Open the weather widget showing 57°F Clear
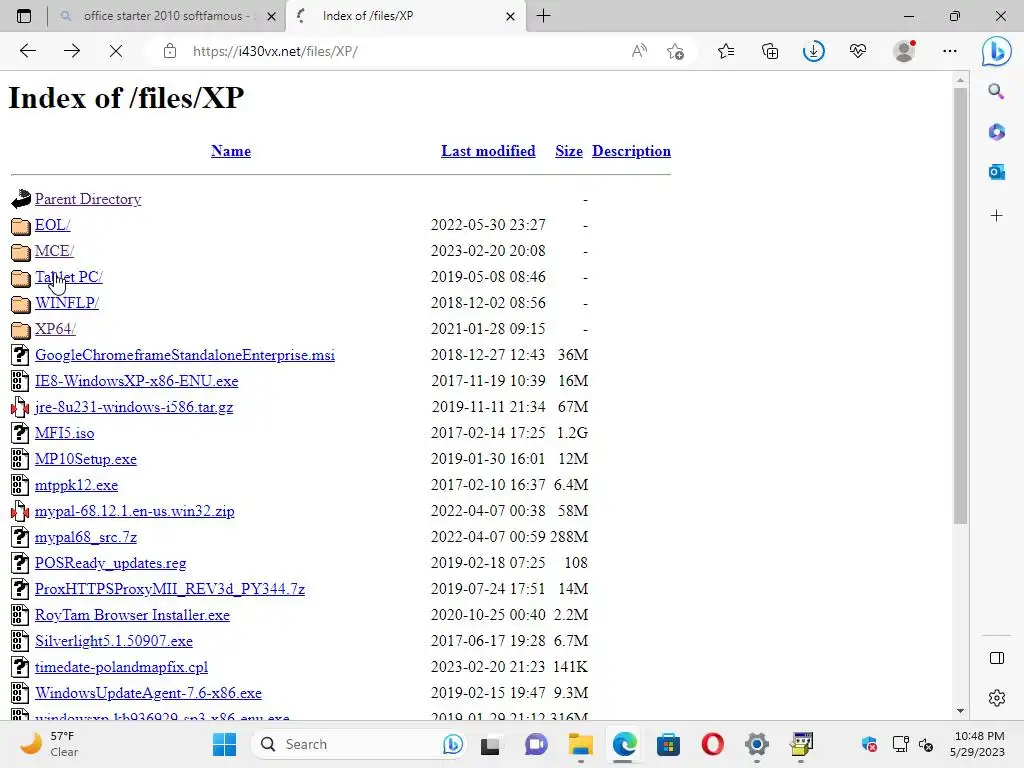 pos(48,744)
